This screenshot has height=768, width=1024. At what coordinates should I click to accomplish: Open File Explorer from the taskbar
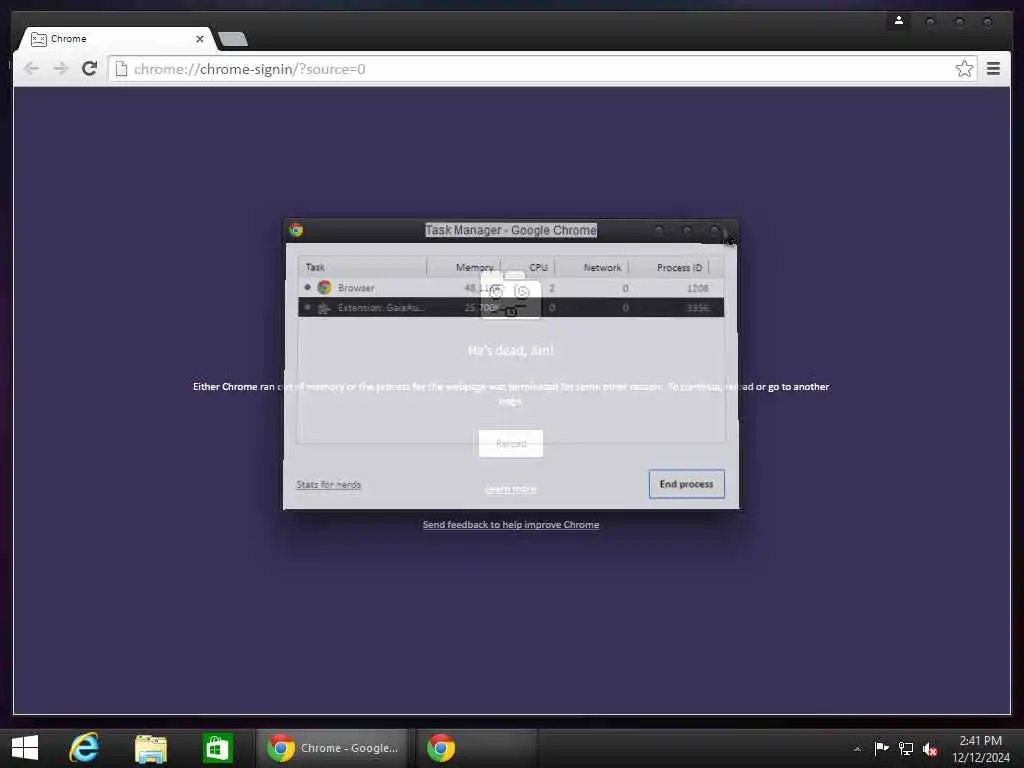pos(151,748)
